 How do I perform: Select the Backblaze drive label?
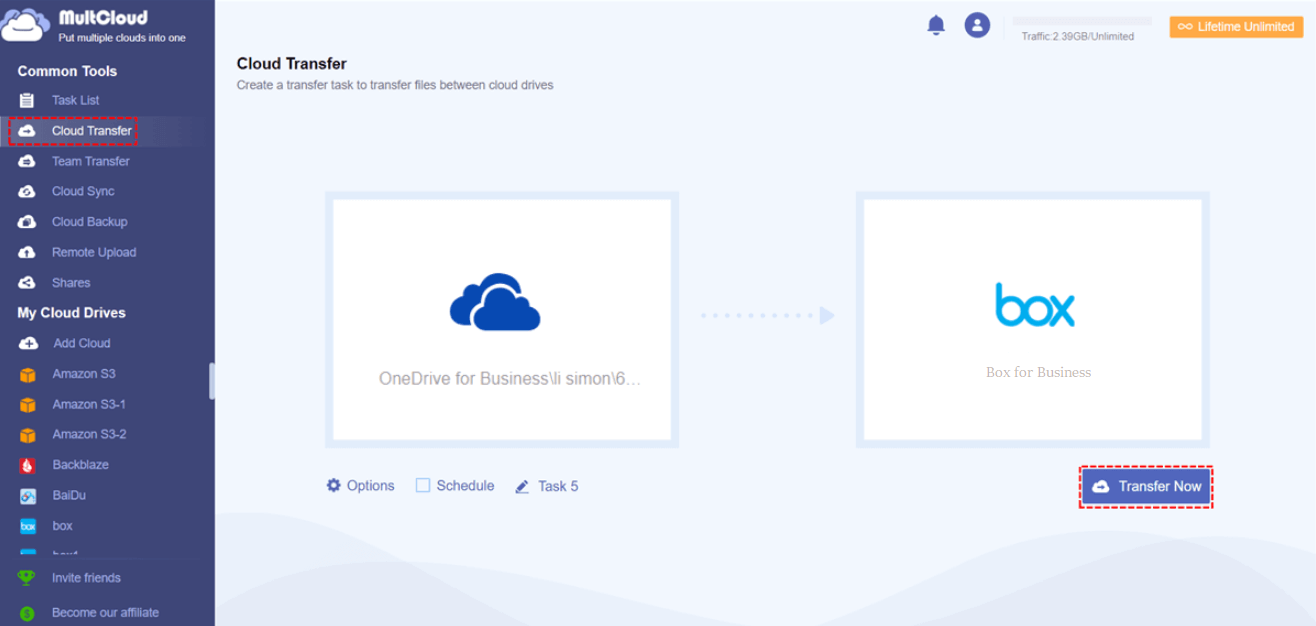click(81, 465)
